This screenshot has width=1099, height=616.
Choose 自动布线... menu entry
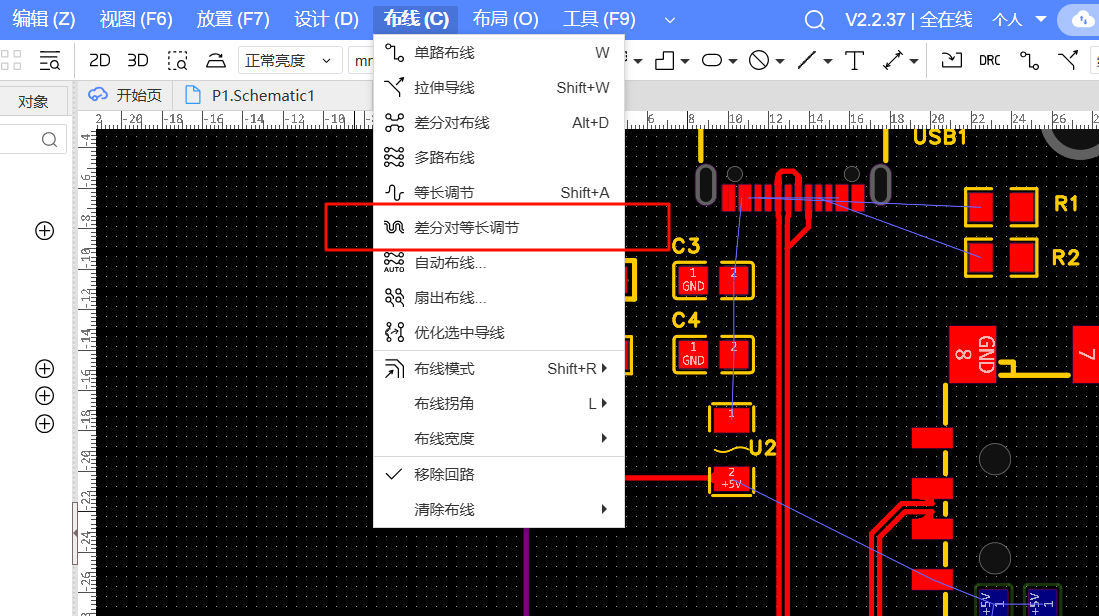498,263
